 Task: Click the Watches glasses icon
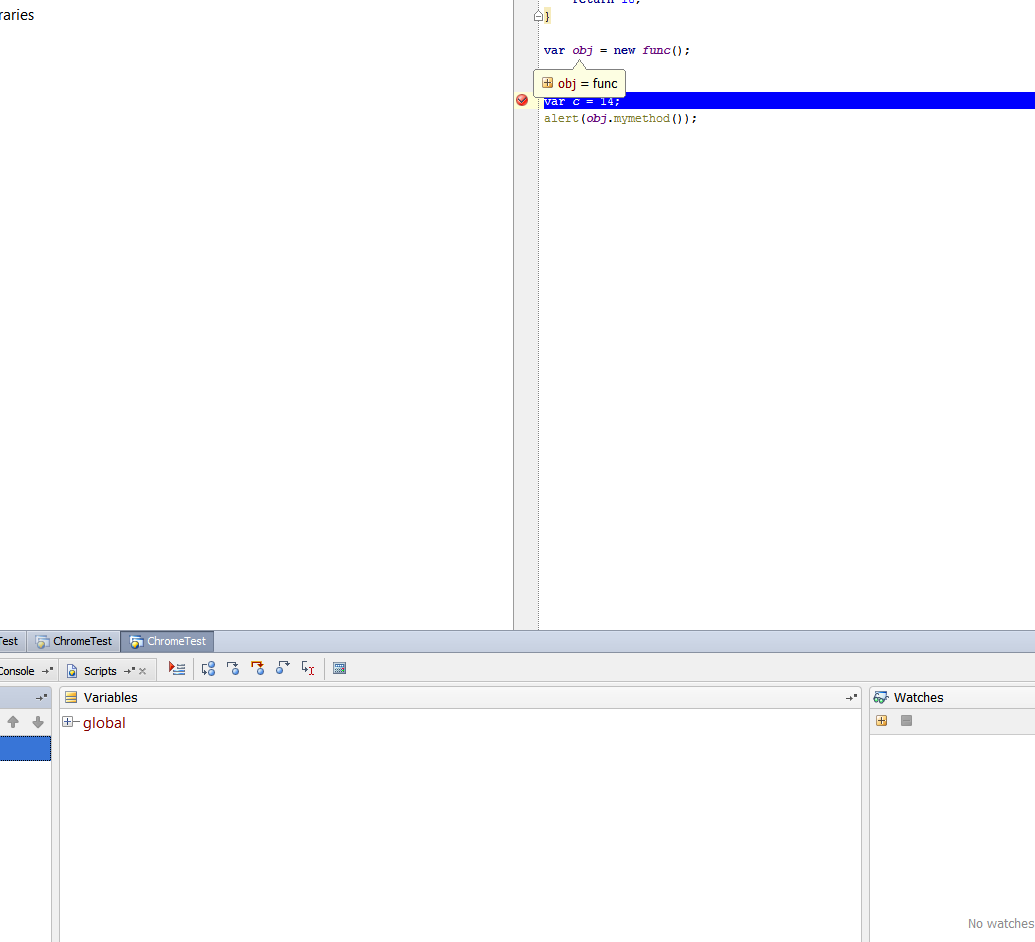881,697
